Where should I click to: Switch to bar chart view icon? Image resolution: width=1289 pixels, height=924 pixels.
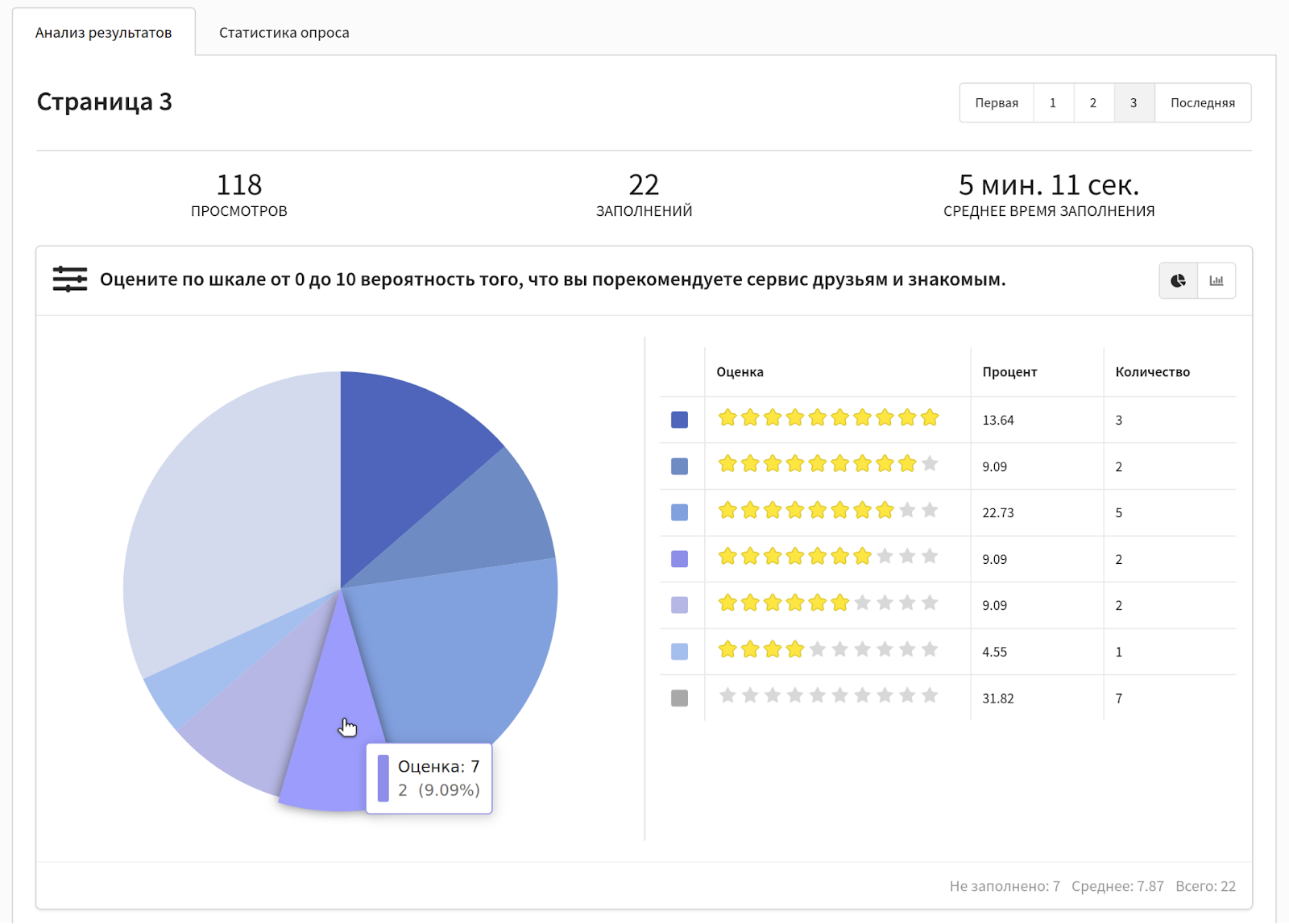[1216, 280]
